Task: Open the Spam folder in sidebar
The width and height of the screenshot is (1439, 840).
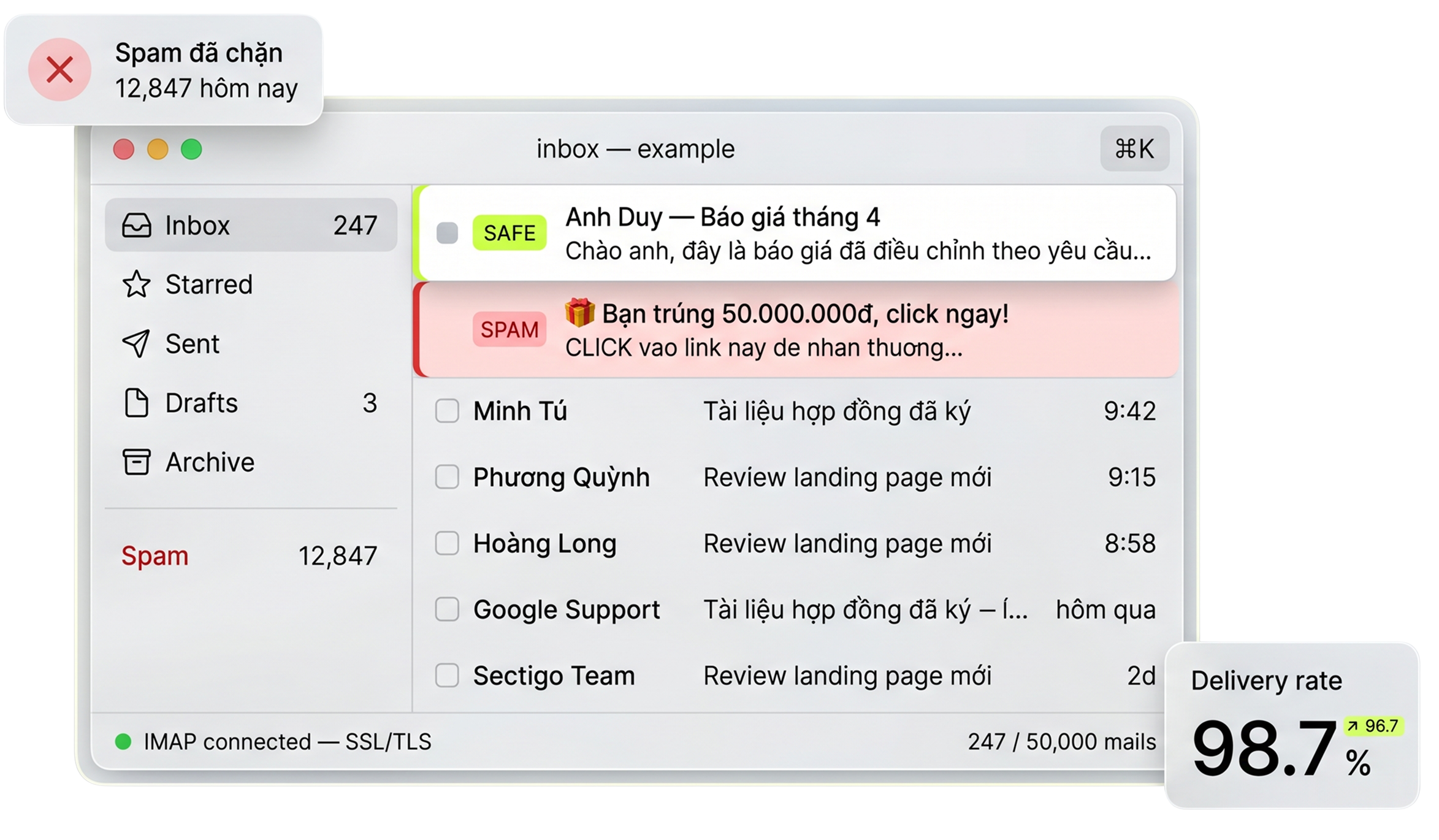Action: point(155,556)
